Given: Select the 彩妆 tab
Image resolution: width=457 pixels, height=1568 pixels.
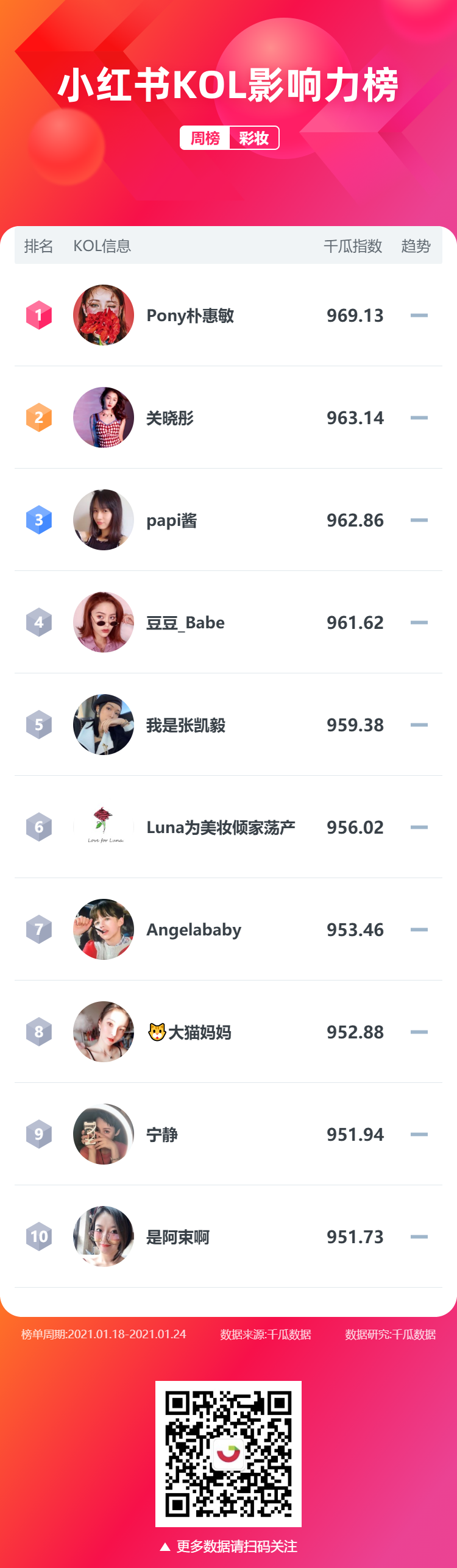Looking at the screenshot, I should pyautogui.click(x=254, y=138).
